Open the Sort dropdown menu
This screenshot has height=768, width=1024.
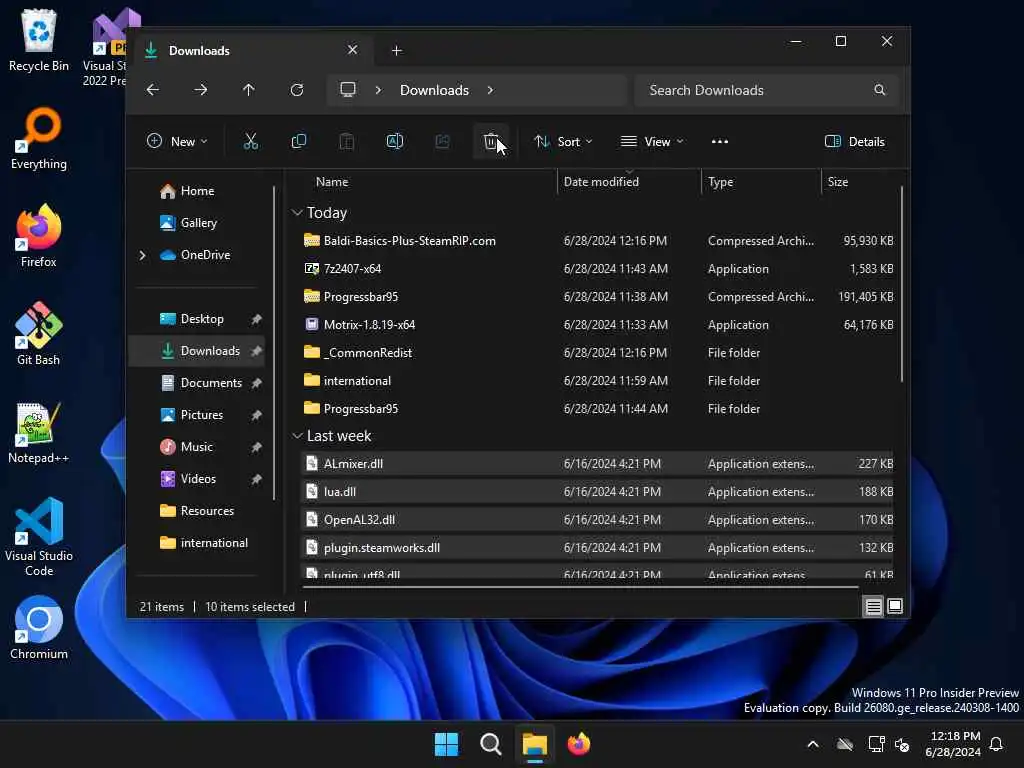[563, 141]
